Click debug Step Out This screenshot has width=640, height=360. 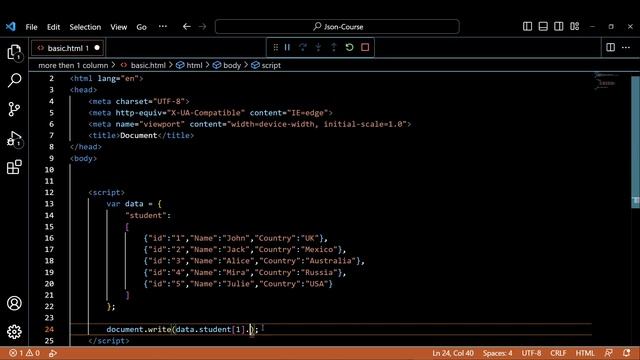click(x=333, y=47)
